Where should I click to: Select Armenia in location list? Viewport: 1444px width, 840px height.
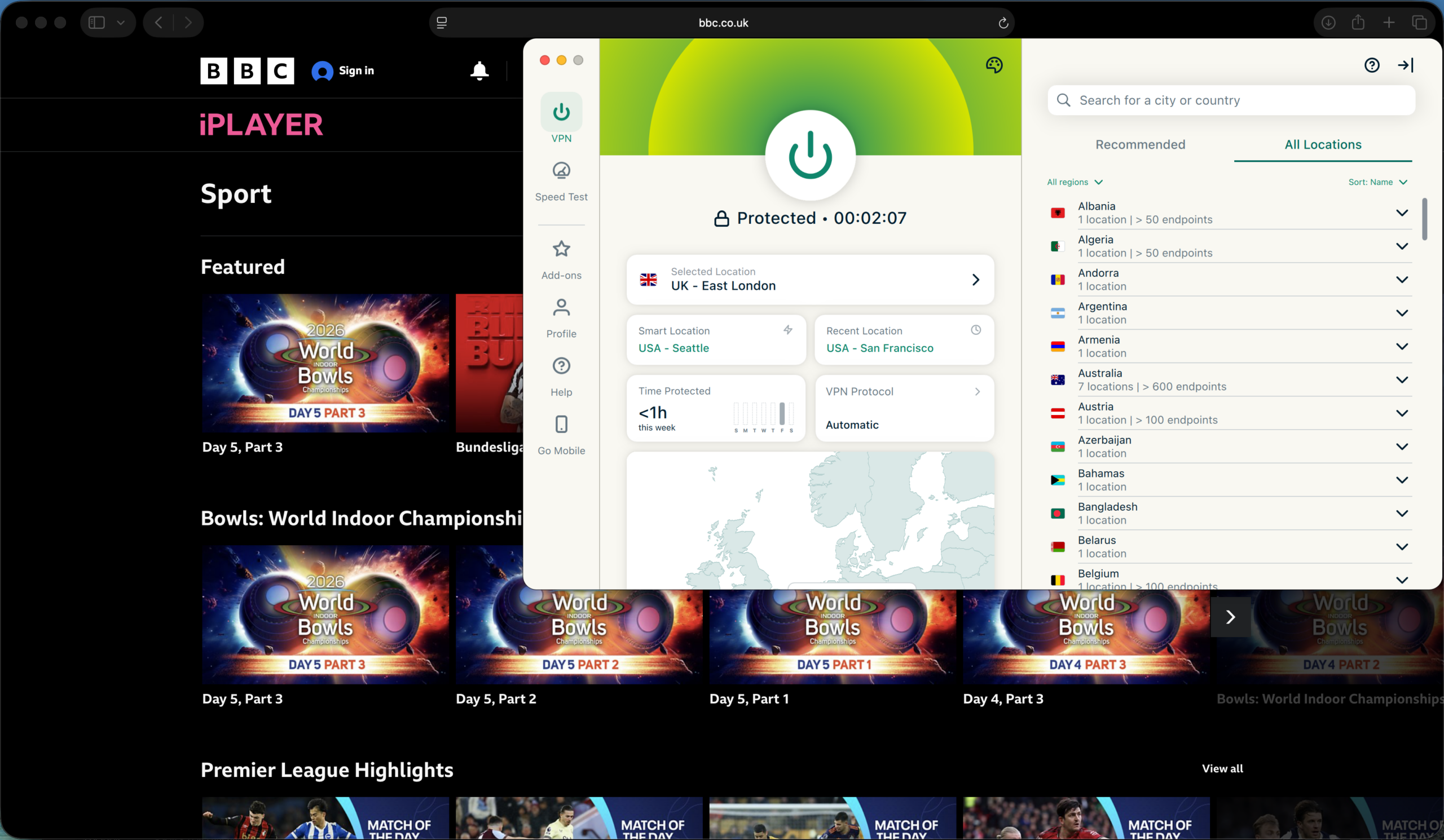(x=1231, y=346)
